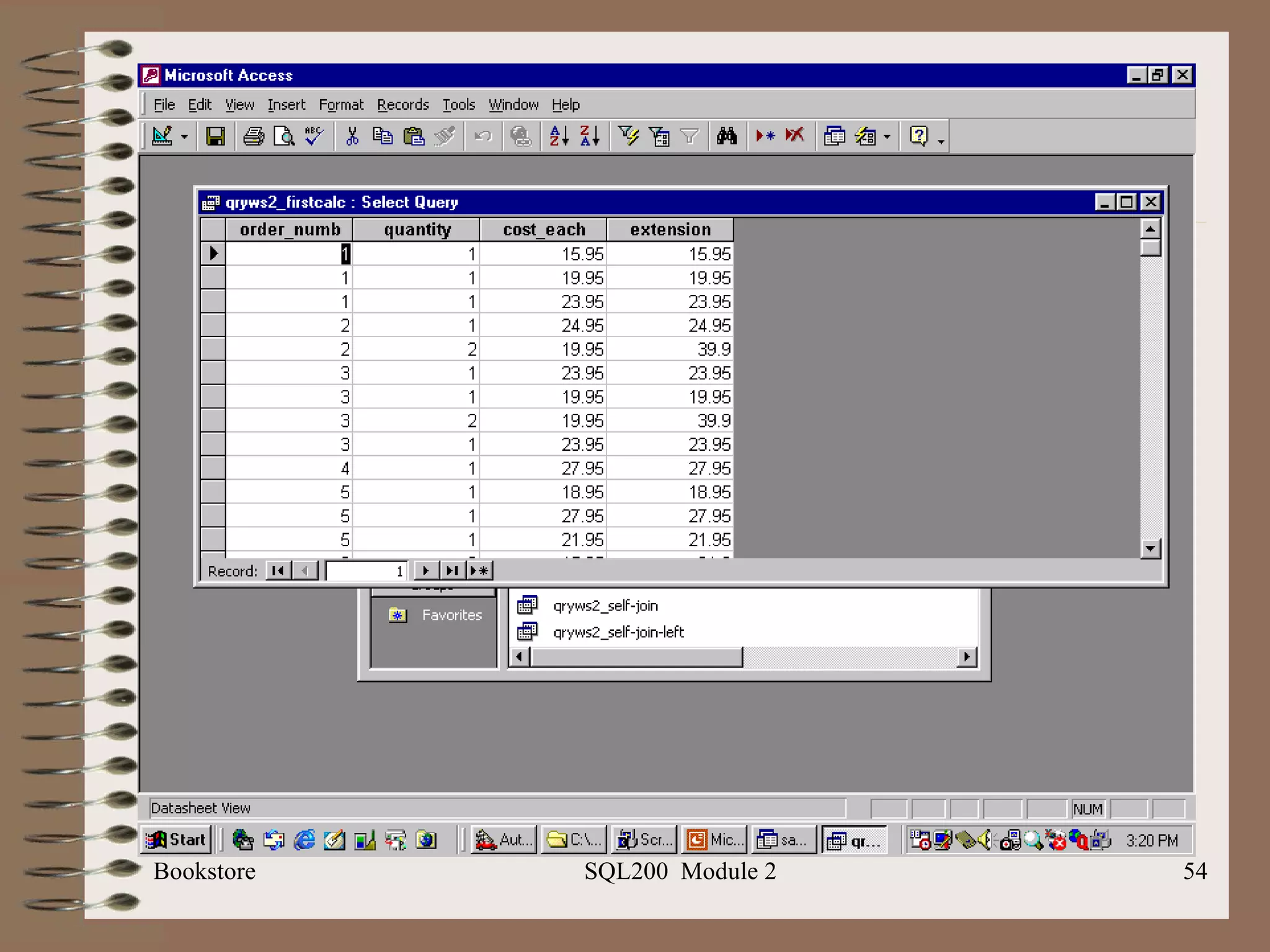This screenshot has height=952, width=1270.
Task: Expand the toolbar options arrow beside Help
Action: (941, 141)
